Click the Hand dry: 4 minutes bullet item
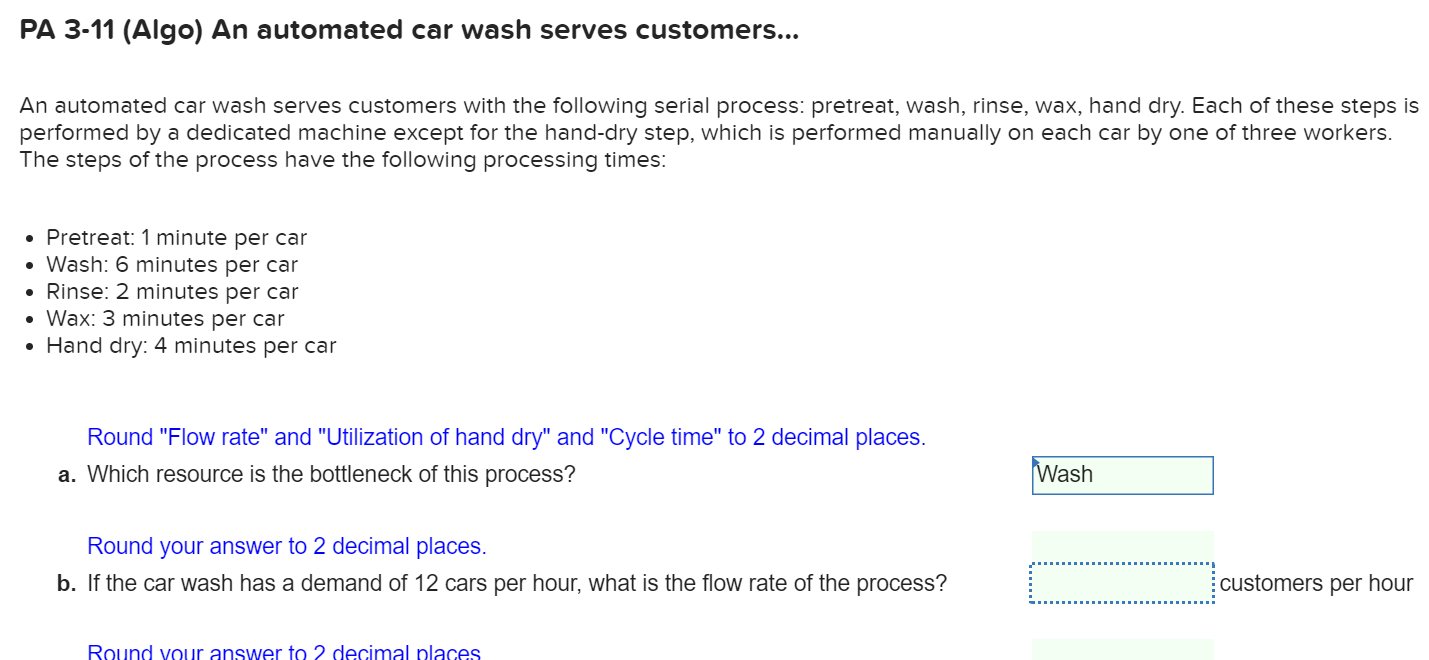Screen dimensions: 1429x660 pos(189,345)
